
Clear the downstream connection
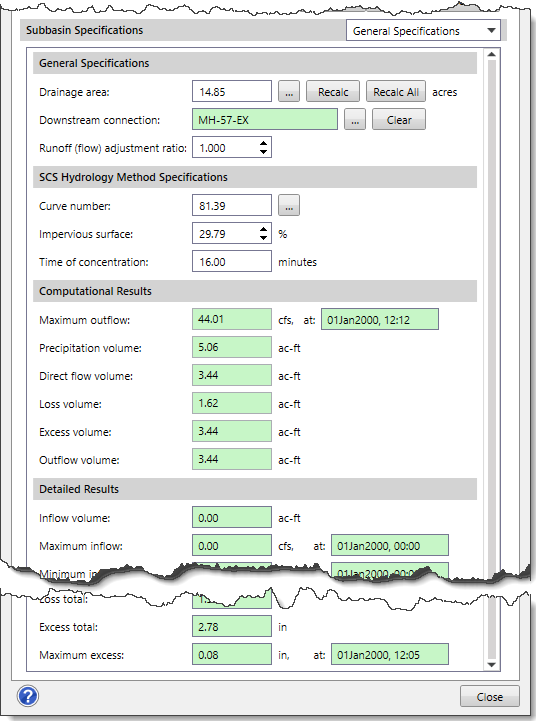[x=399, y=120]
